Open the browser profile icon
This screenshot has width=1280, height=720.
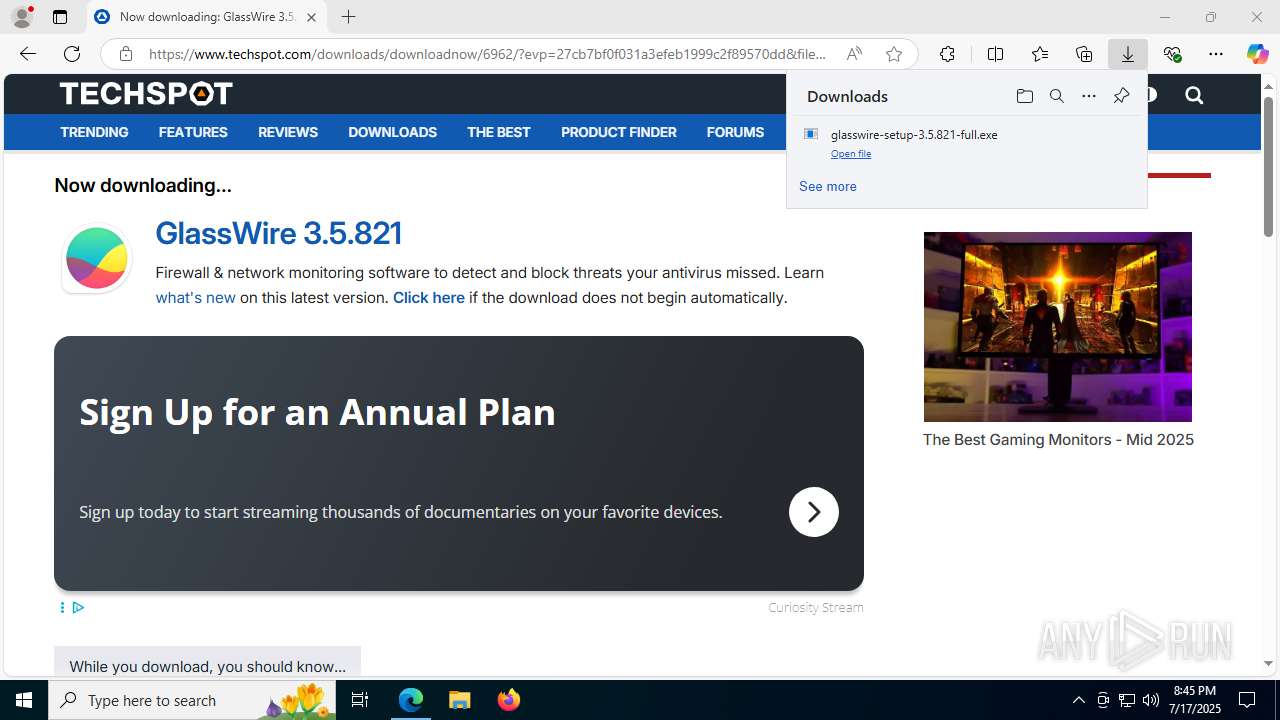(22, 17)
